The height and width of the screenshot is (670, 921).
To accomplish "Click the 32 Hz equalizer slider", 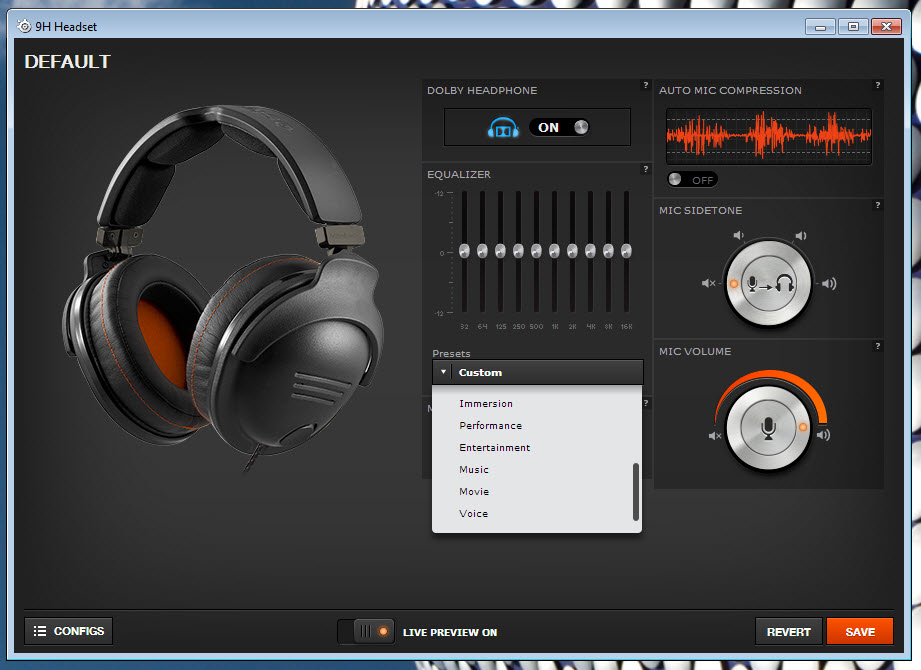I will click(x=464, y=251).
